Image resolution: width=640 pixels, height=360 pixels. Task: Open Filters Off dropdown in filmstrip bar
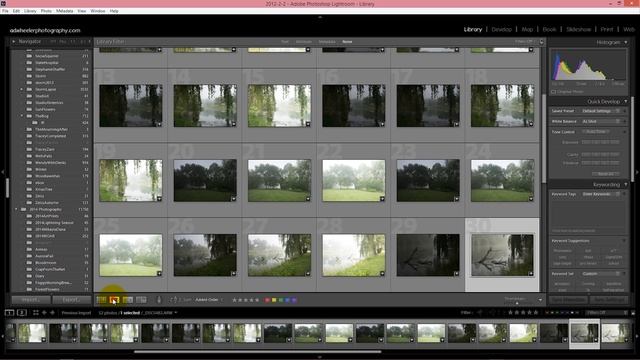[606, 313]
